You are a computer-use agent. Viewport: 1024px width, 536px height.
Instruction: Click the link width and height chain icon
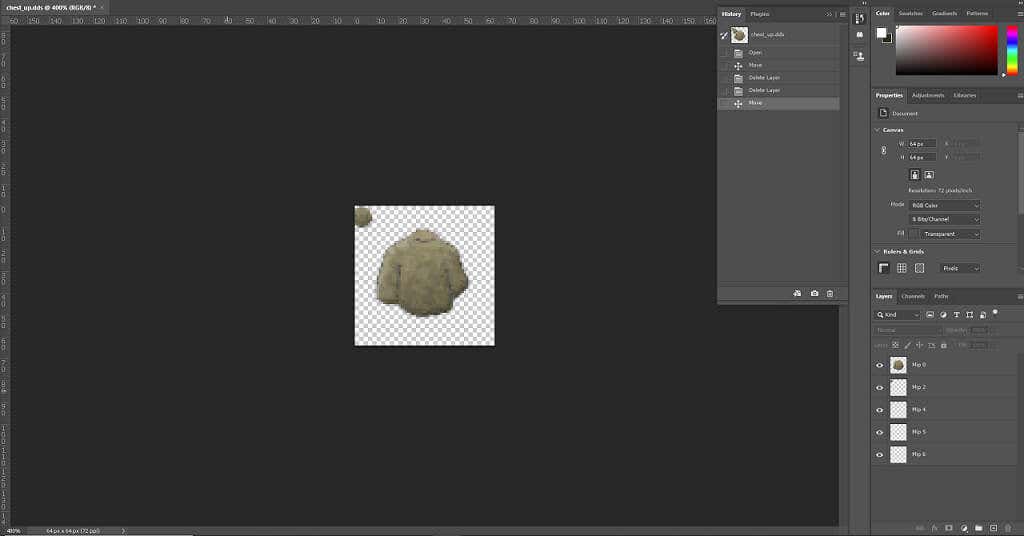pyautogui.click(x=884, y=150)
